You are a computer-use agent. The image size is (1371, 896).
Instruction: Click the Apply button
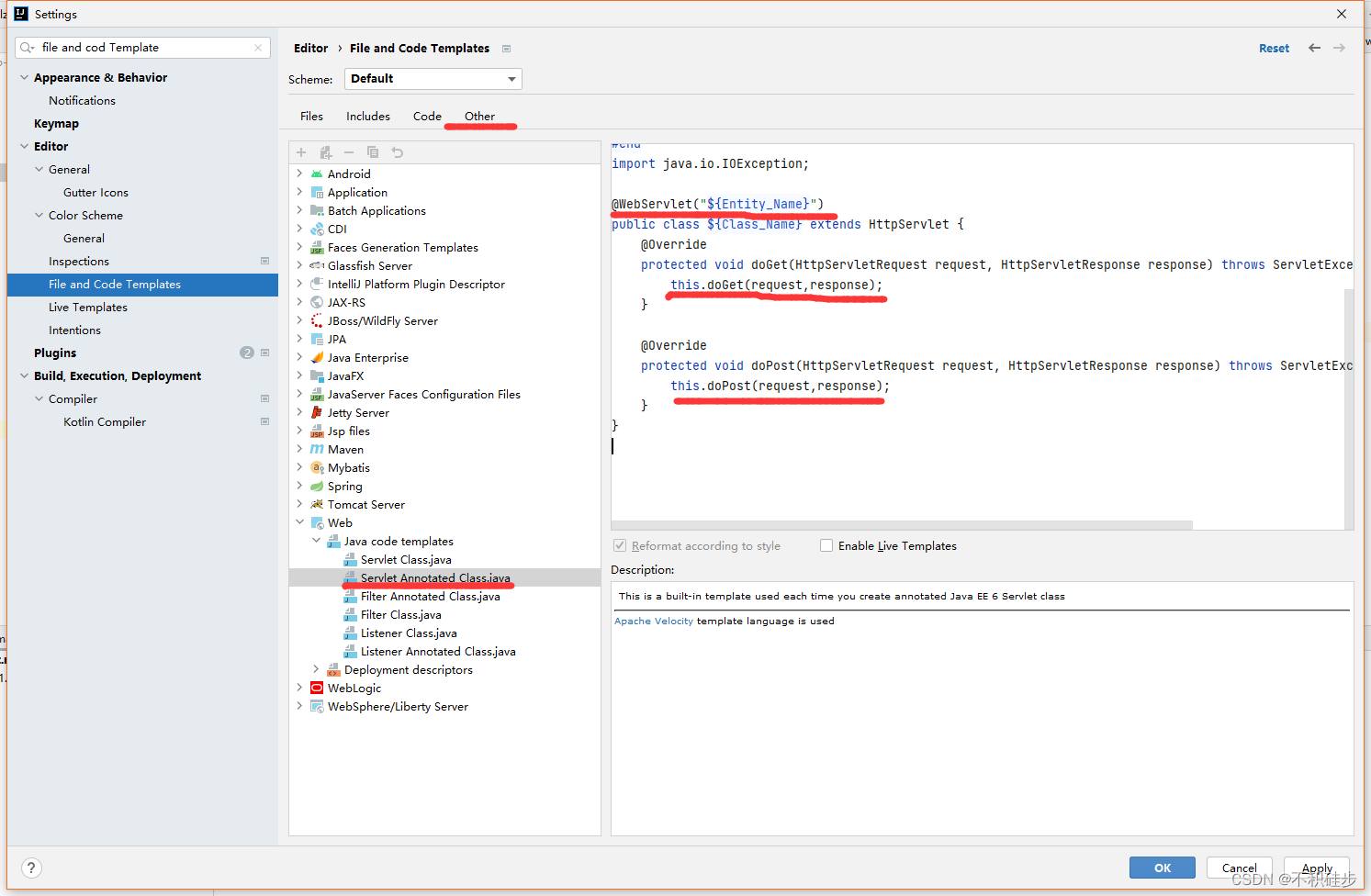pos(1316,868)
